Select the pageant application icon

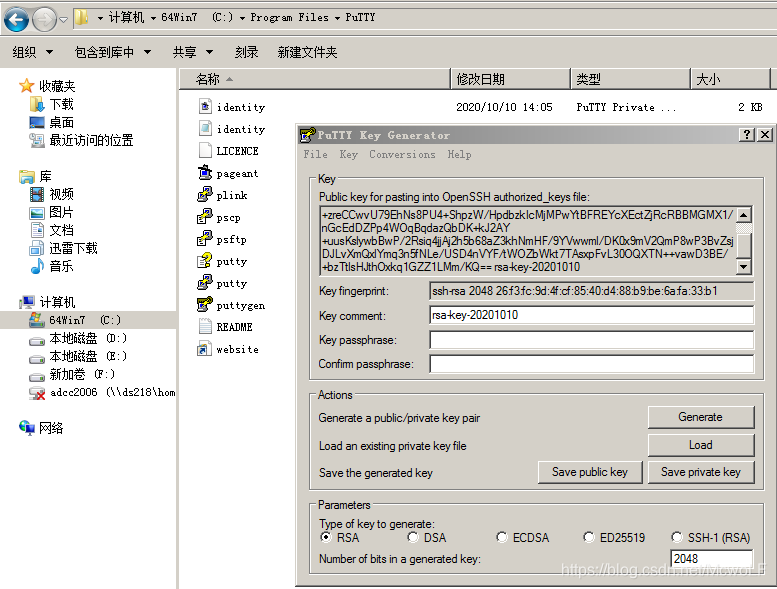(x=205, y=173)
